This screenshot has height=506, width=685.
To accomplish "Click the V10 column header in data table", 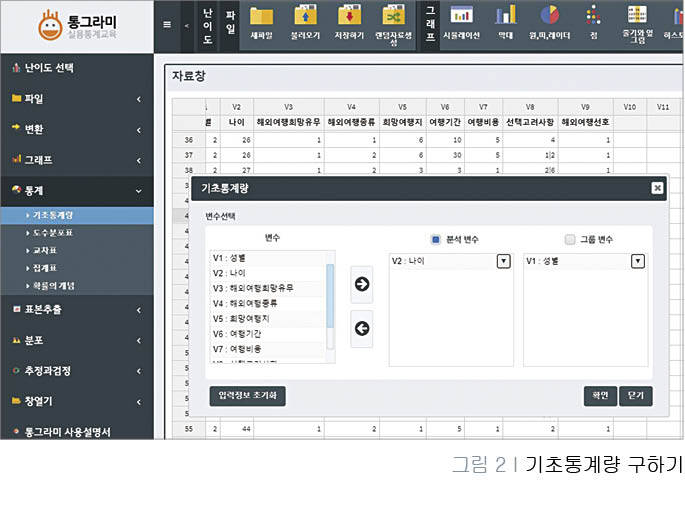I will click(x=630, y=107).
